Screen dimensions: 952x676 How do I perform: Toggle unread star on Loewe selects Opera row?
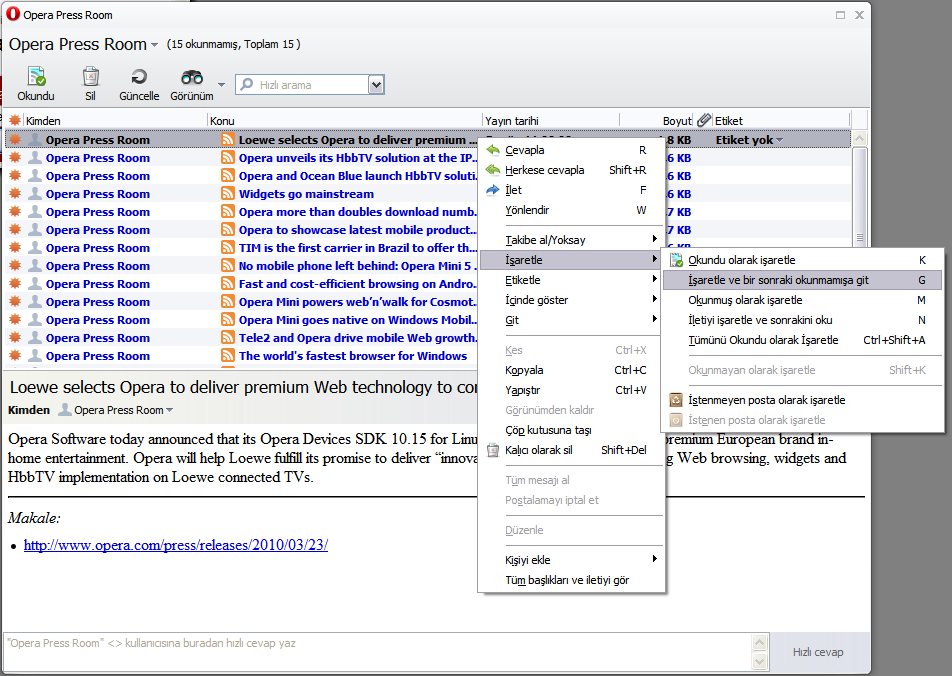click(x=15, y=140)
